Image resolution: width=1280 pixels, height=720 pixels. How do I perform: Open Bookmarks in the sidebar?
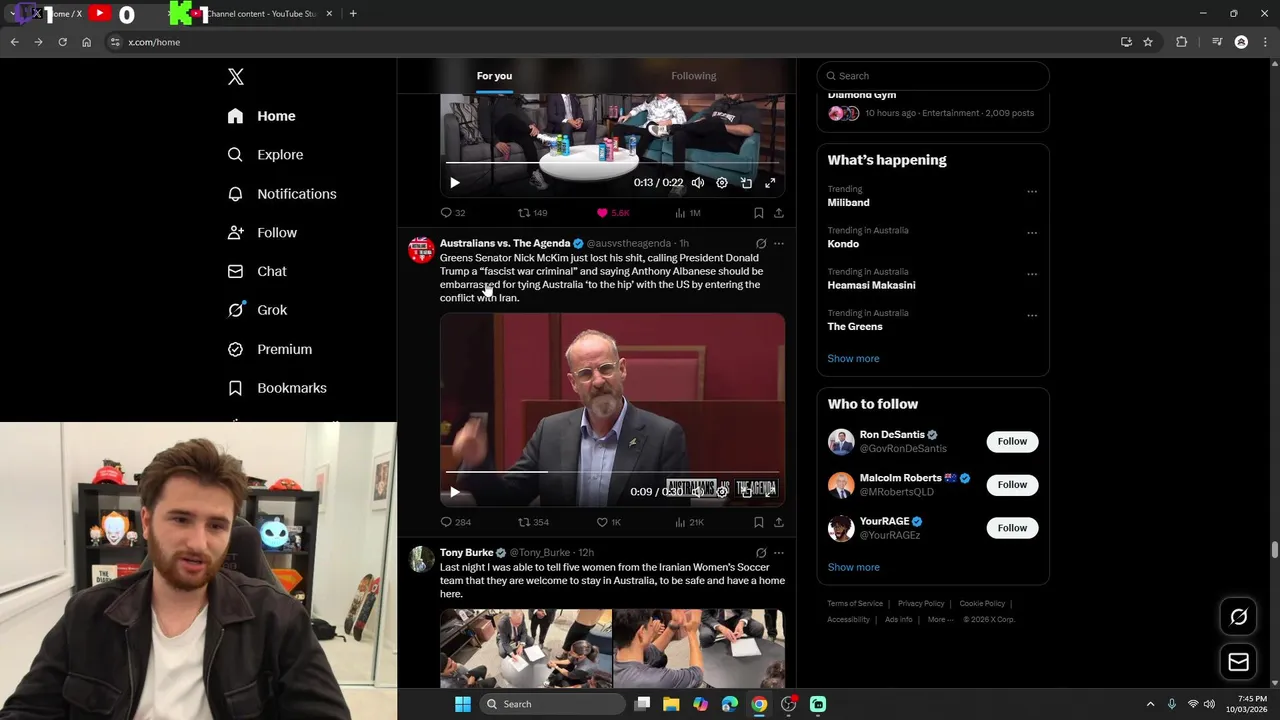(277, 388)
